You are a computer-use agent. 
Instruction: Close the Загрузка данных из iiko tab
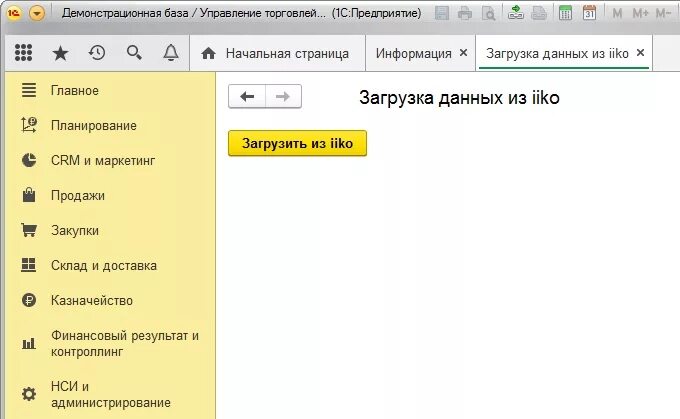[x=640, y=52]
